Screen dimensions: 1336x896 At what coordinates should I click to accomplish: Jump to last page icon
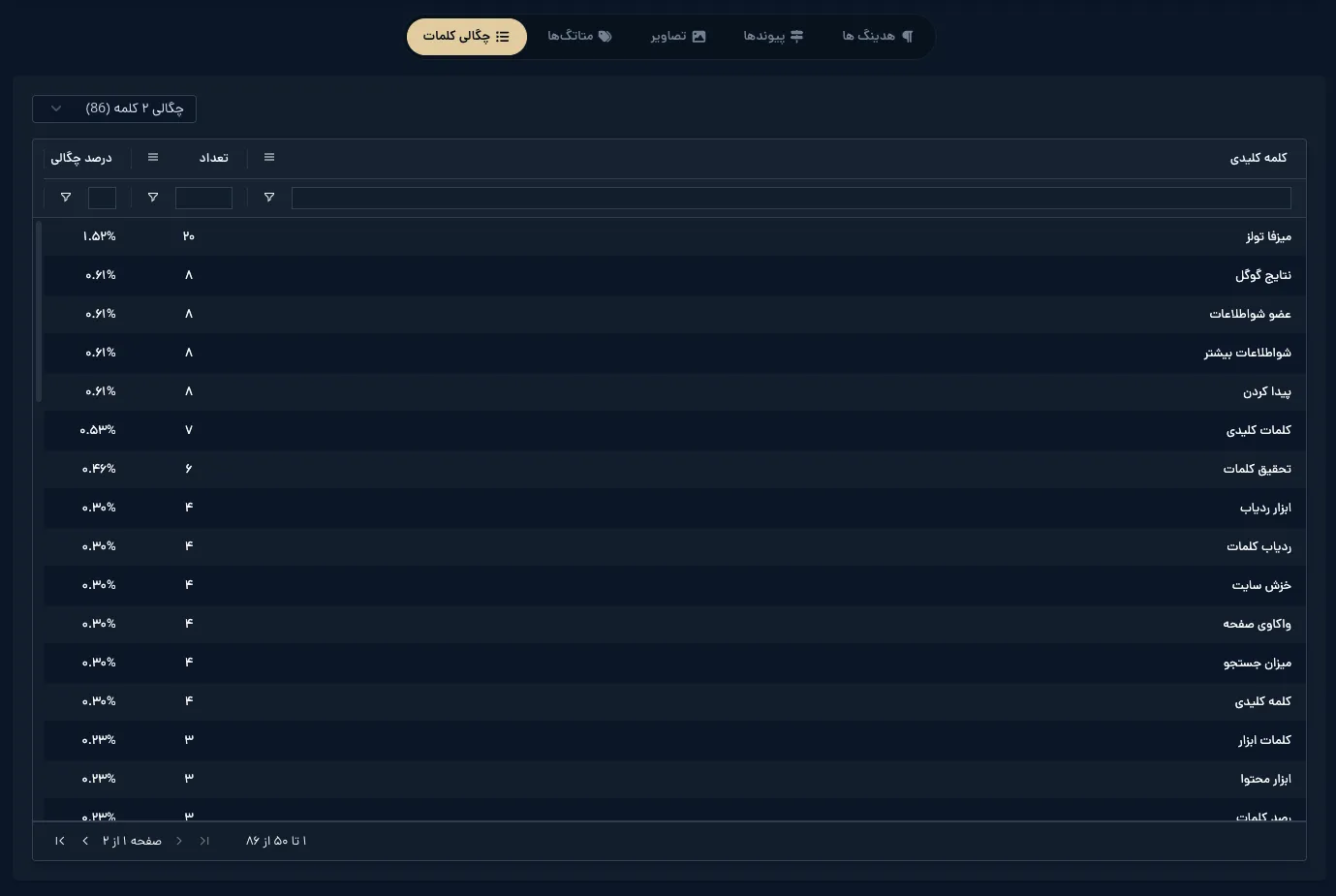(x=60, y=841)
